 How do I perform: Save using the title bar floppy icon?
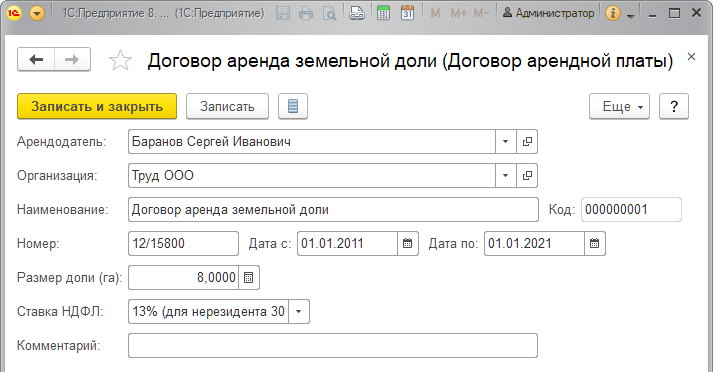click(x=283, y=13)
